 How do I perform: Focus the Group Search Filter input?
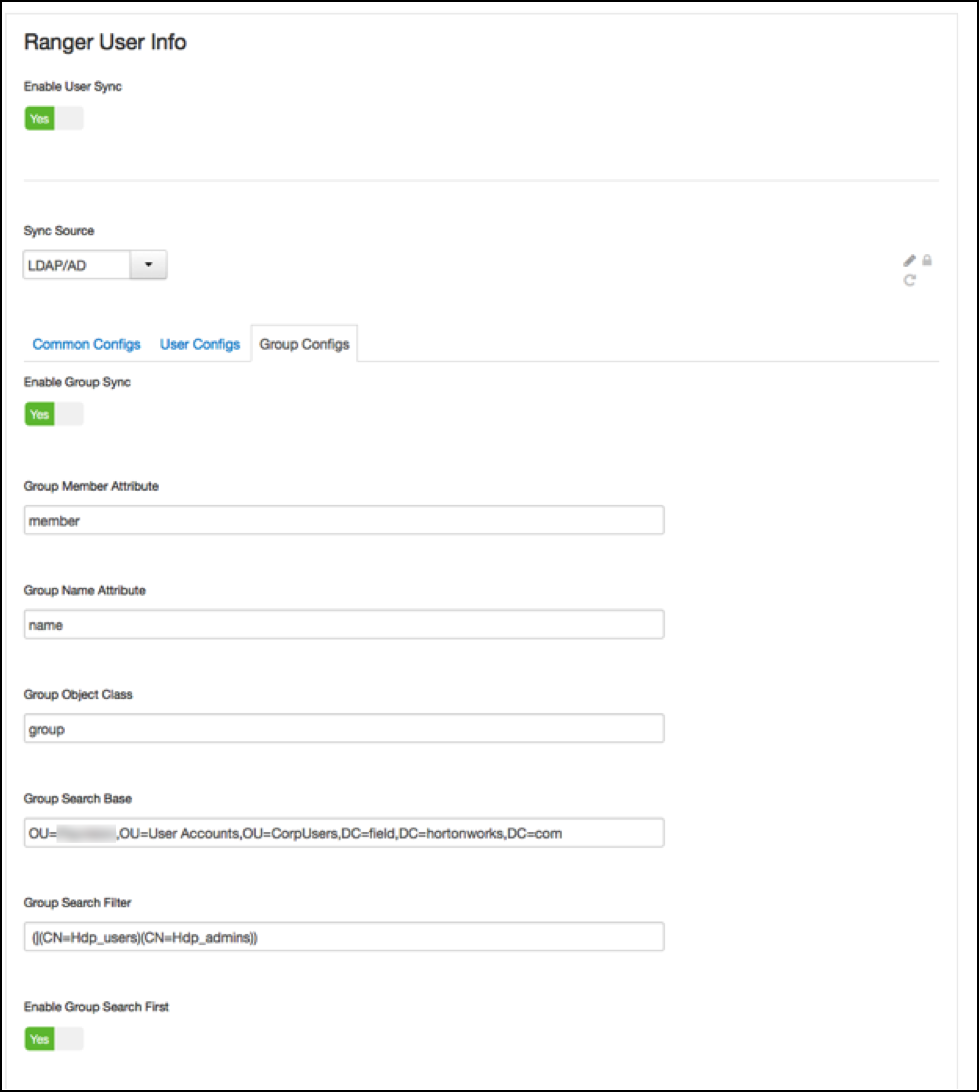(x=344, y=936)
